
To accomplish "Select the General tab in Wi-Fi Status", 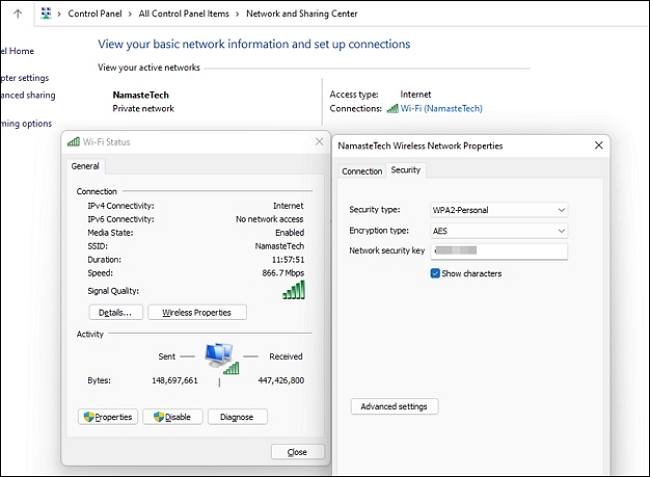I will pos(85,167).
